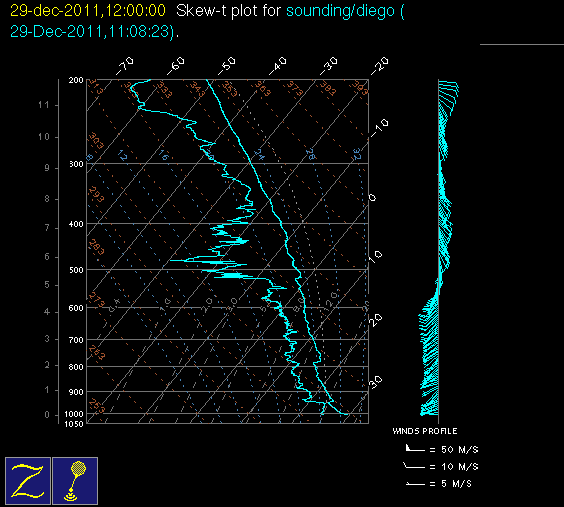Click the 1050 pressure level label

click(74, 424)
